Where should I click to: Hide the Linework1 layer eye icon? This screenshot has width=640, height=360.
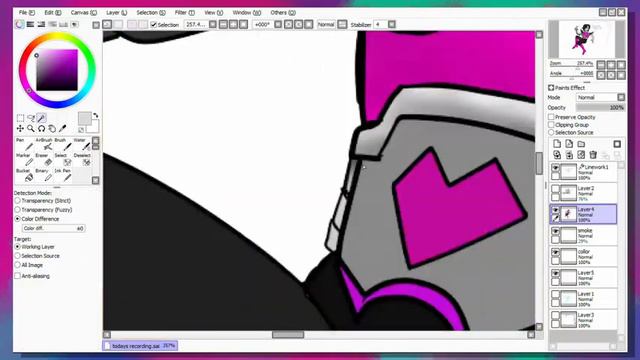click(x=555, y=168)
